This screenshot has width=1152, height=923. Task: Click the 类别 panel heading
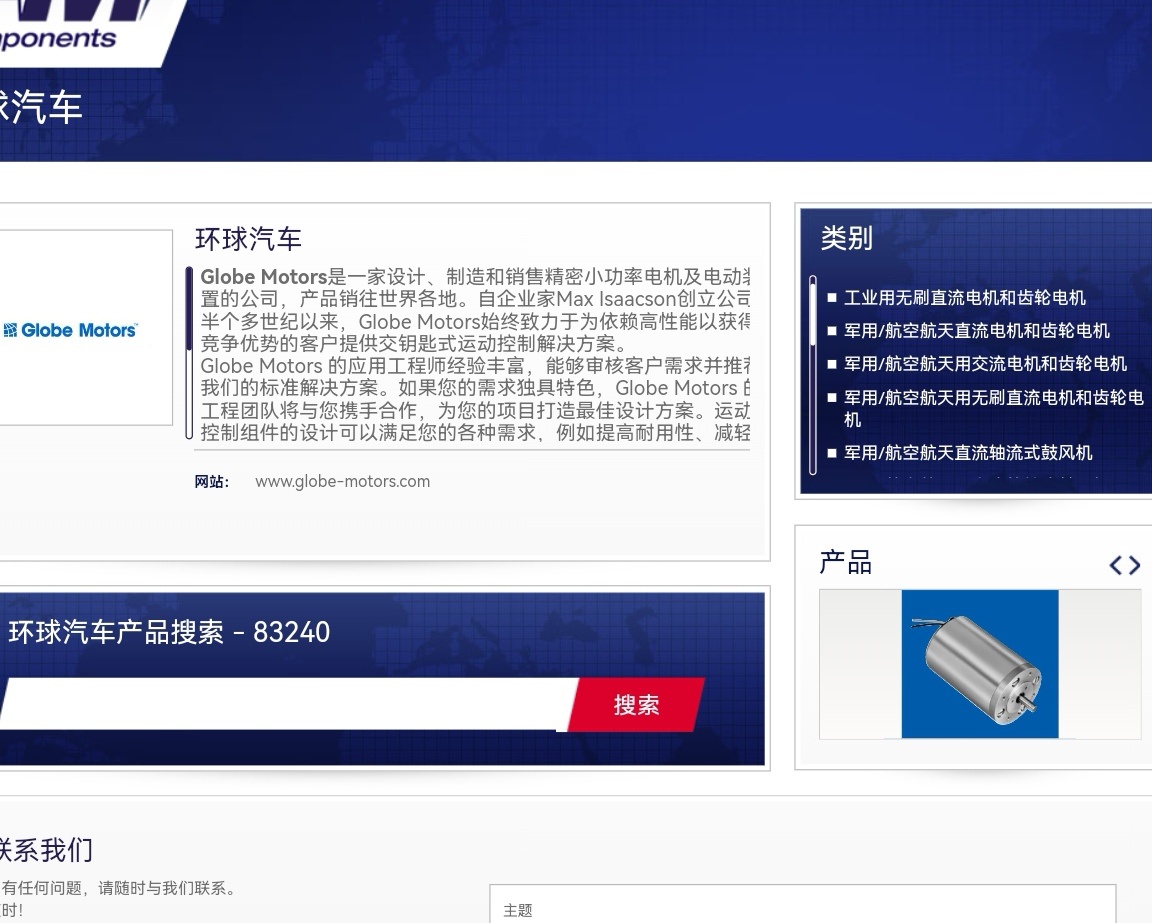click(x=845, y=239)
